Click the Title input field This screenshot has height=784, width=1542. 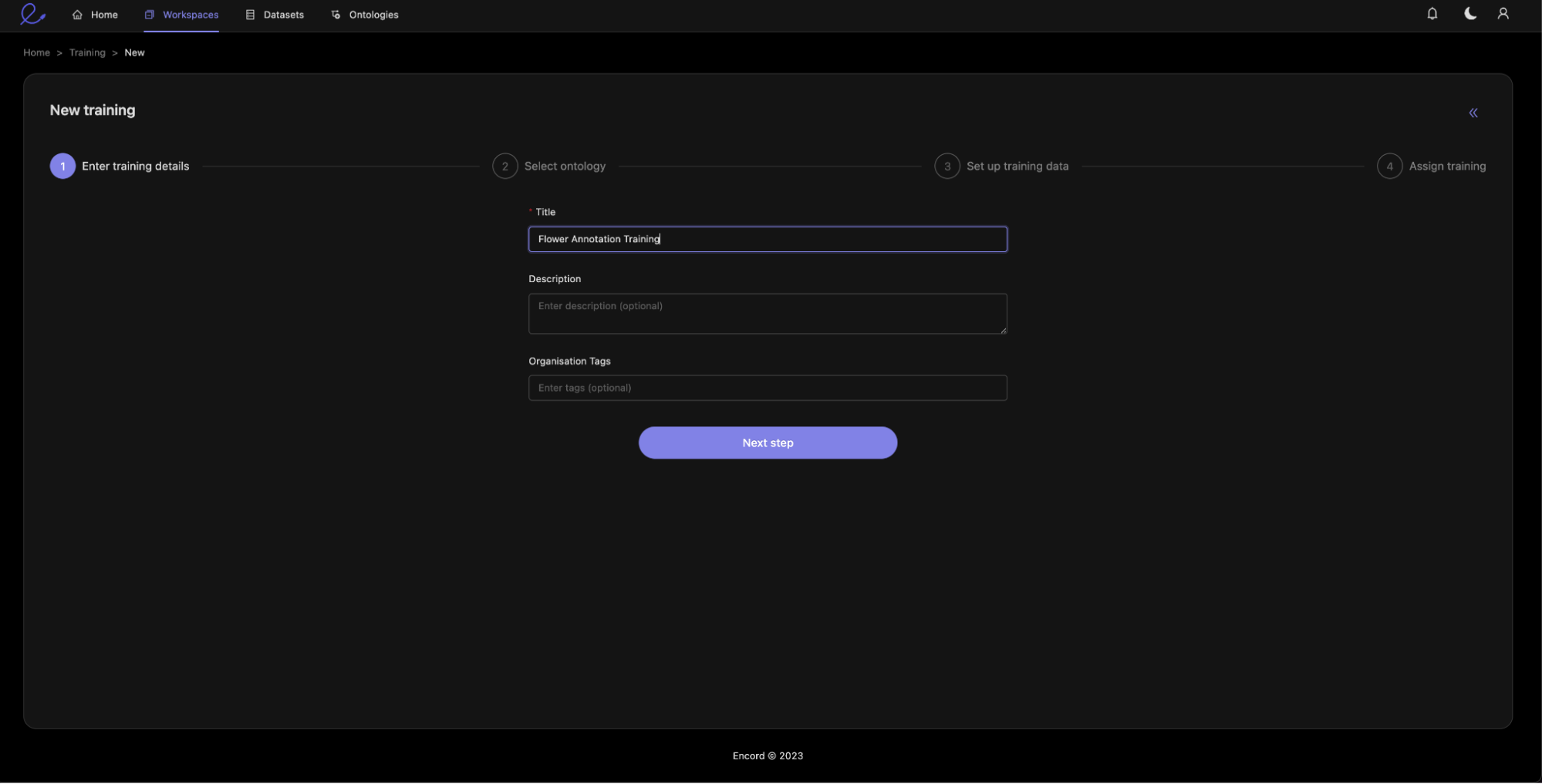pos(768,239)
